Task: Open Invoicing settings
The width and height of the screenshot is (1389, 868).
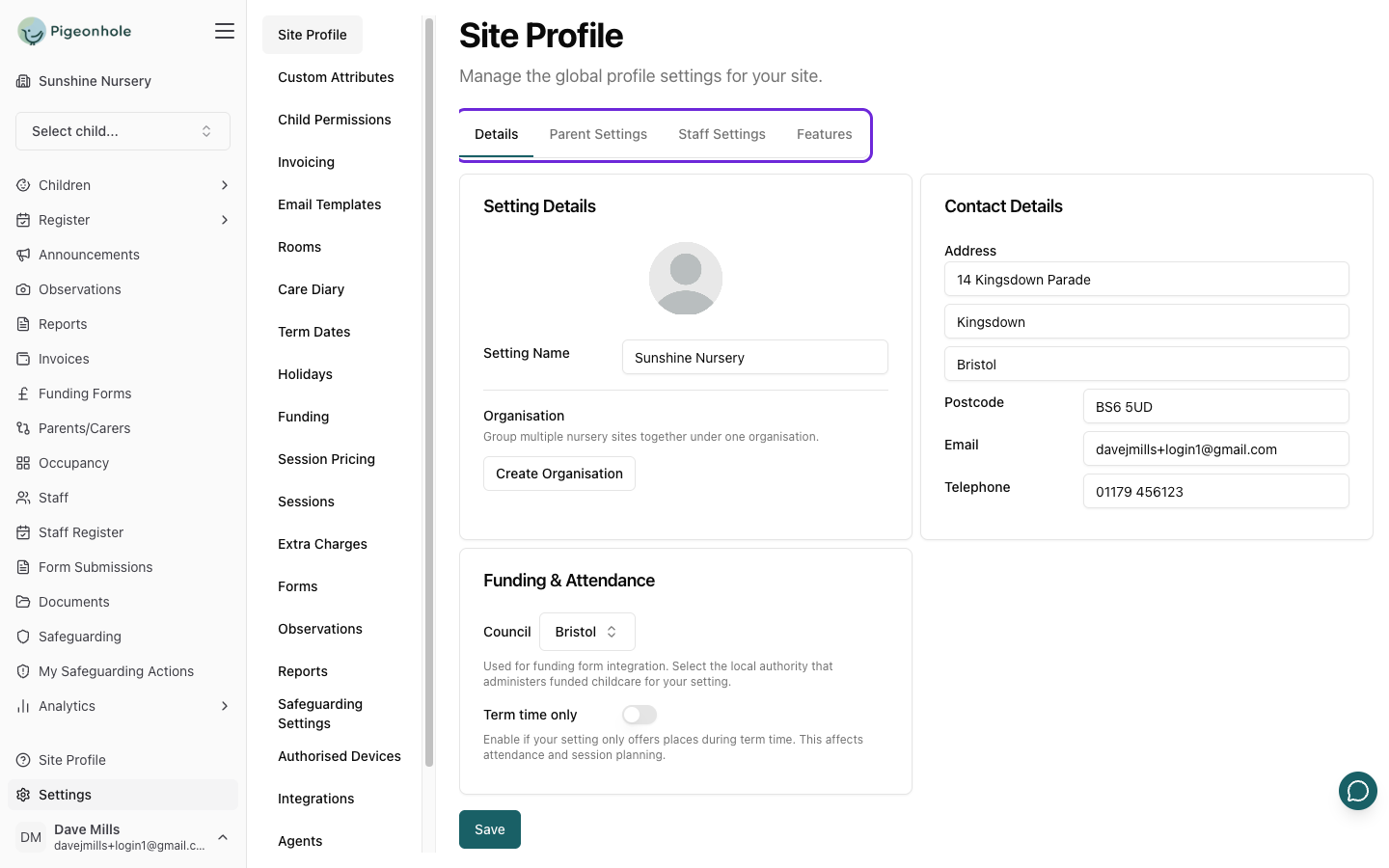Action: coord(306,162)
